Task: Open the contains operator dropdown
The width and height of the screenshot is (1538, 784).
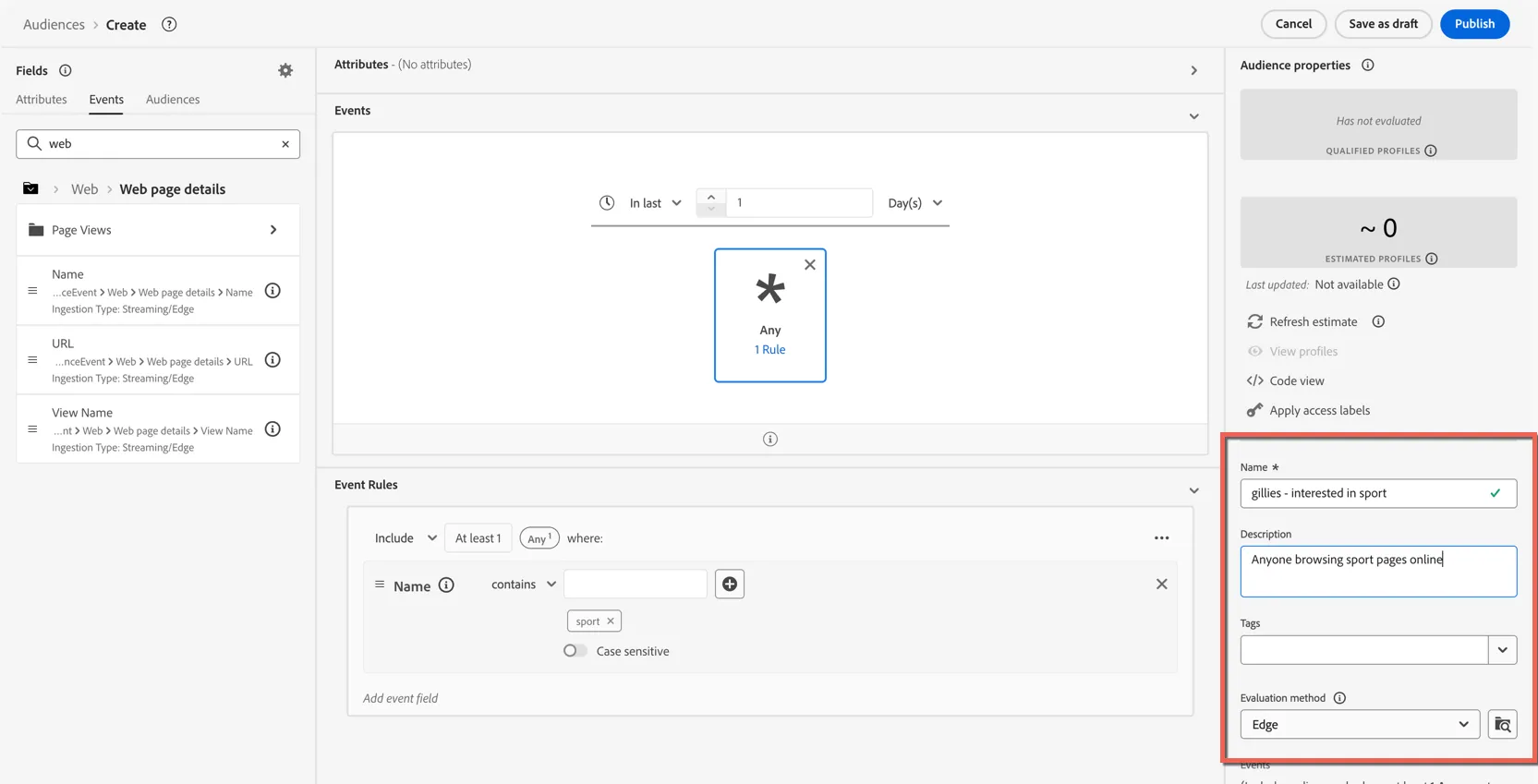Action: 524,585
